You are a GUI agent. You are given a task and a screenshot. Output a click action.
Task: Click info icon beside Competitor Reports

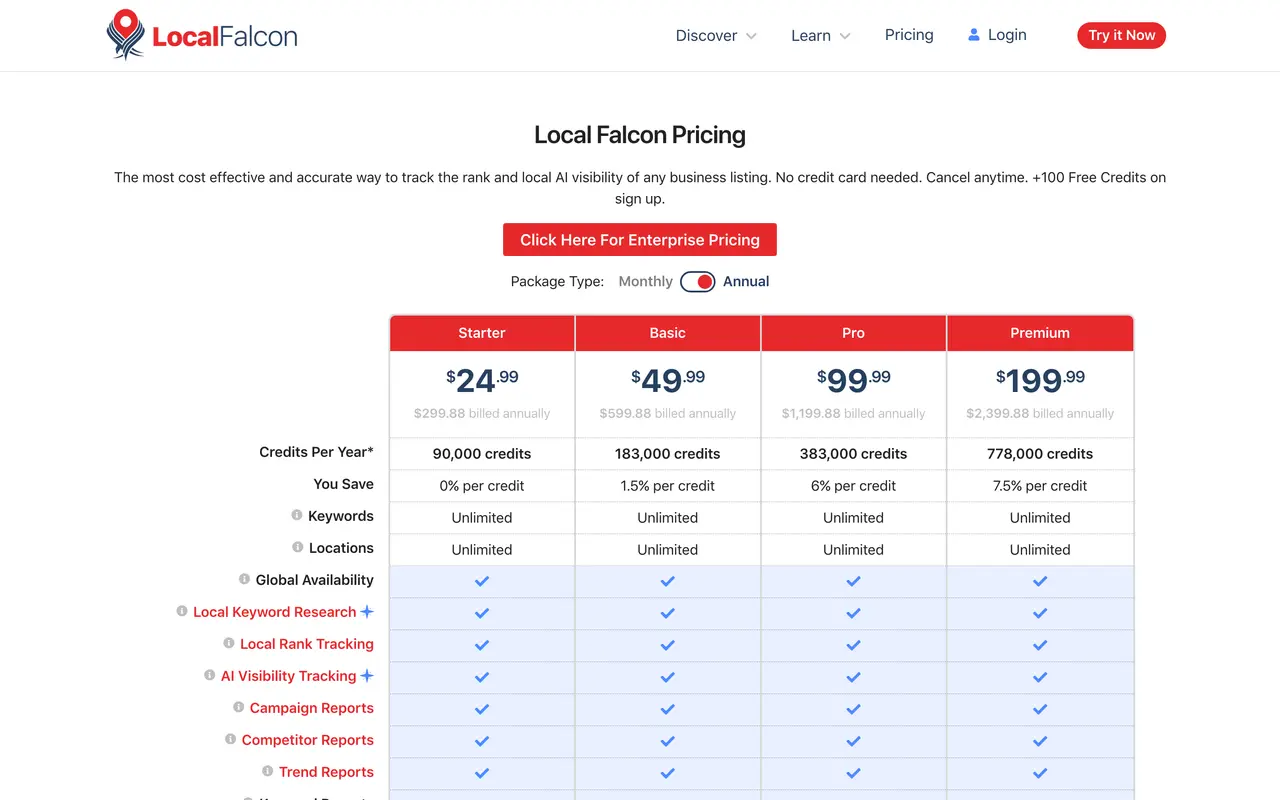click(x=231, y=739)
